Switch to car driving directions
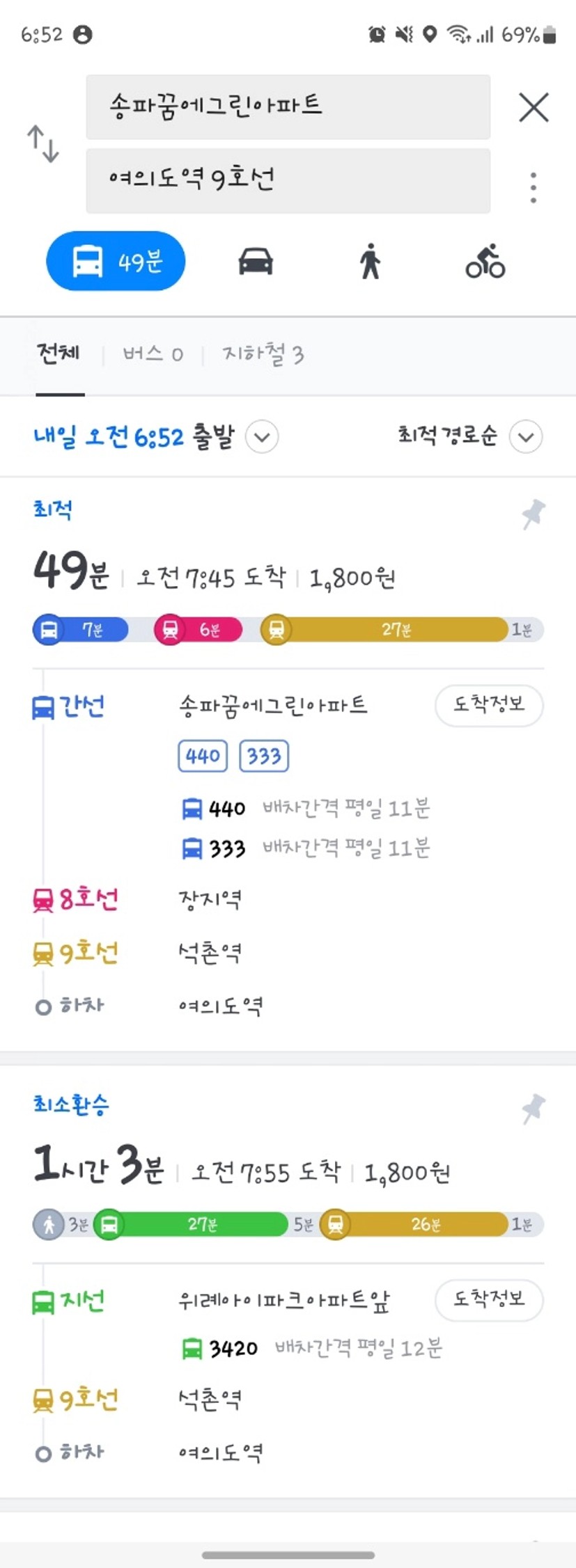 point(256,262)
